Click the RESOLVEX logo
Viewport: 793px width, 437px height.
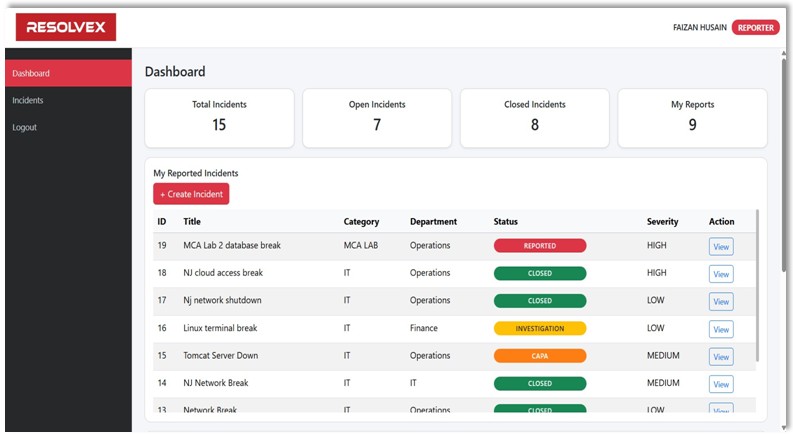(66, 27)
